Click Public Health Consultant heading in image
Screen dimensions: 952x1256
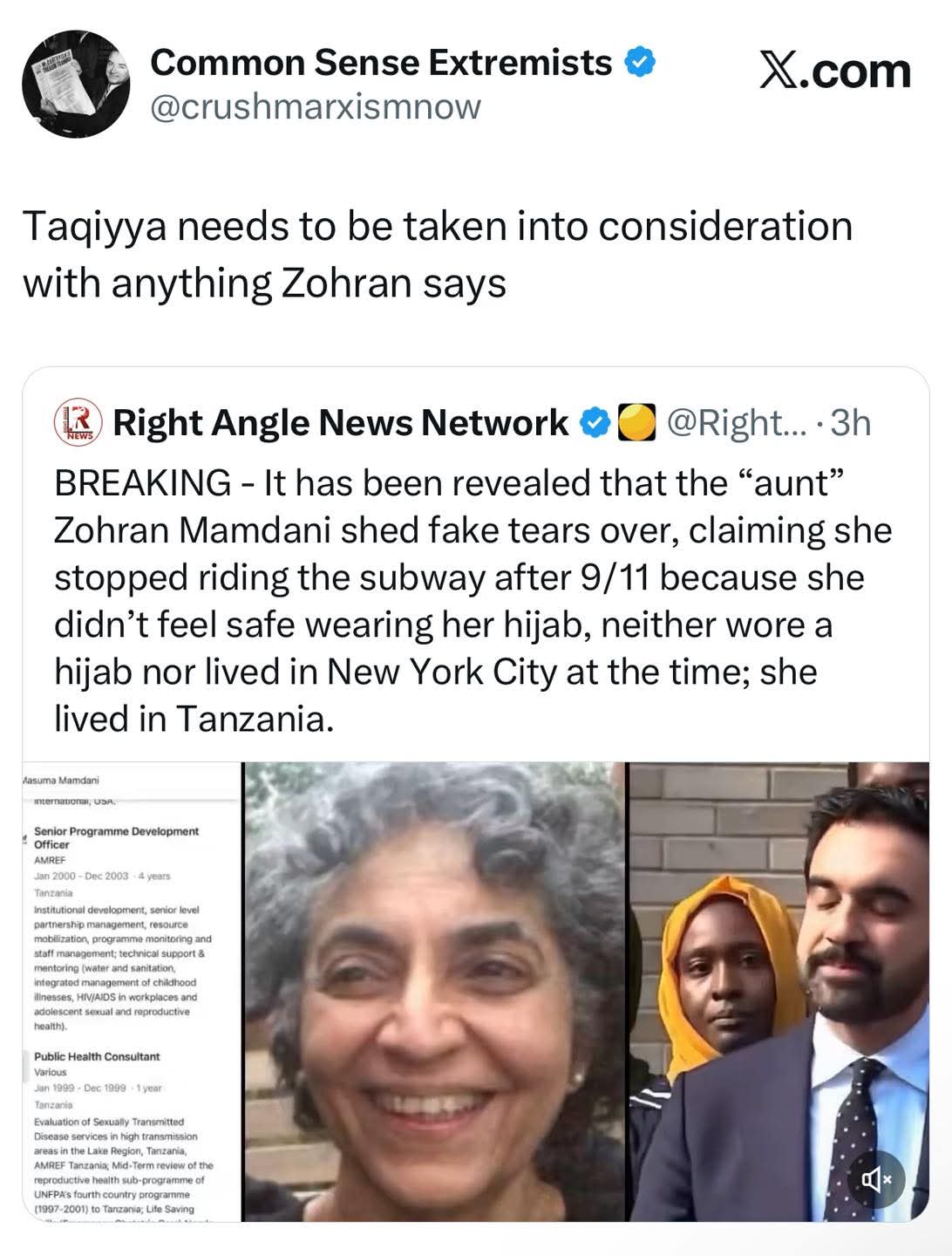tap(97, 1056)
